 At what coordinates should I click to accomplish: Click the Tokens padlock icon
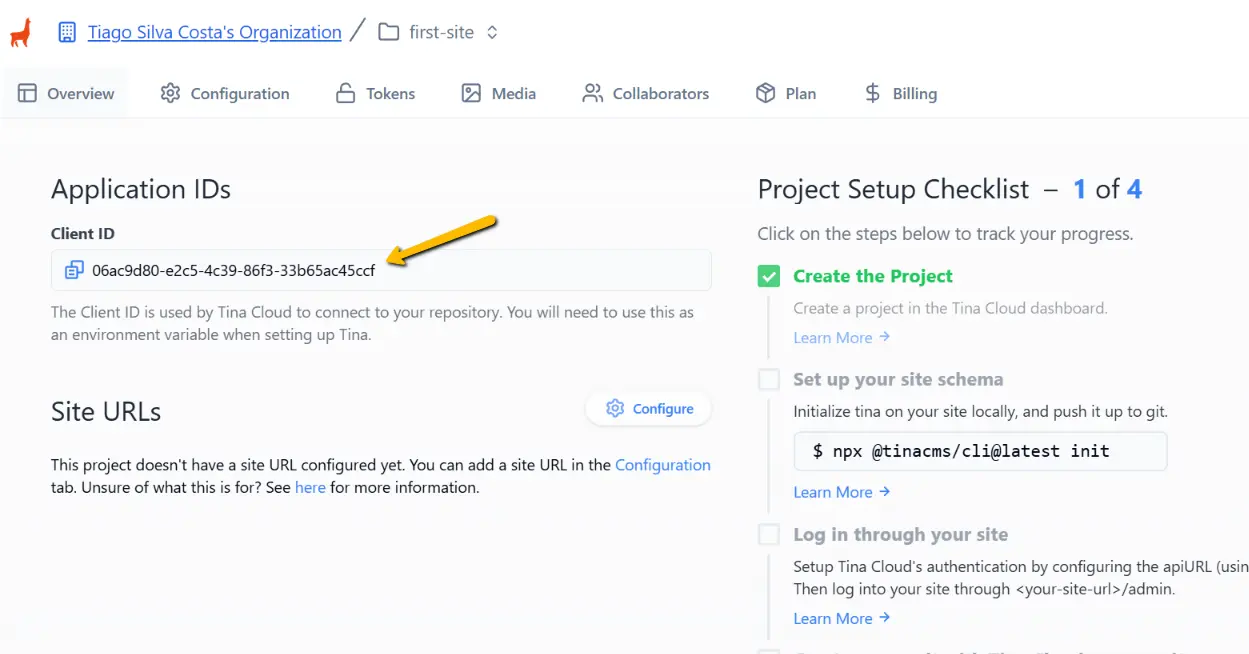tap(345, 93)
